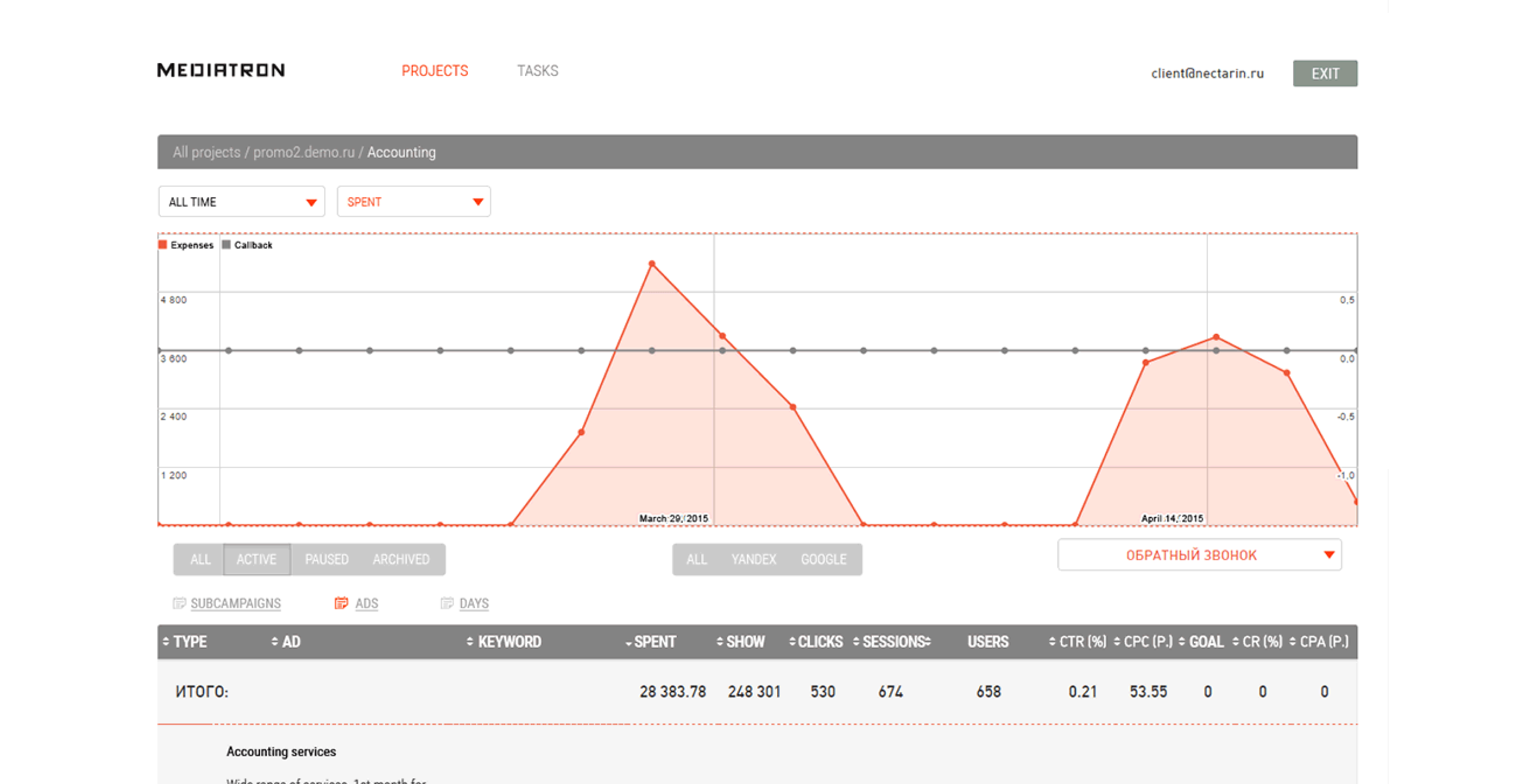Sort table by AD column
The height and width of the screenshot is (784, 1517).
[x=286, y=642]
